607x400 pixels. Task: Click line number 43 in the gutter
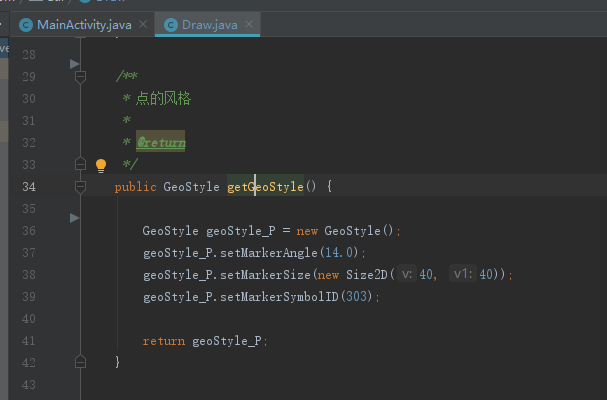pyautogui.click(x=29, y=385)
